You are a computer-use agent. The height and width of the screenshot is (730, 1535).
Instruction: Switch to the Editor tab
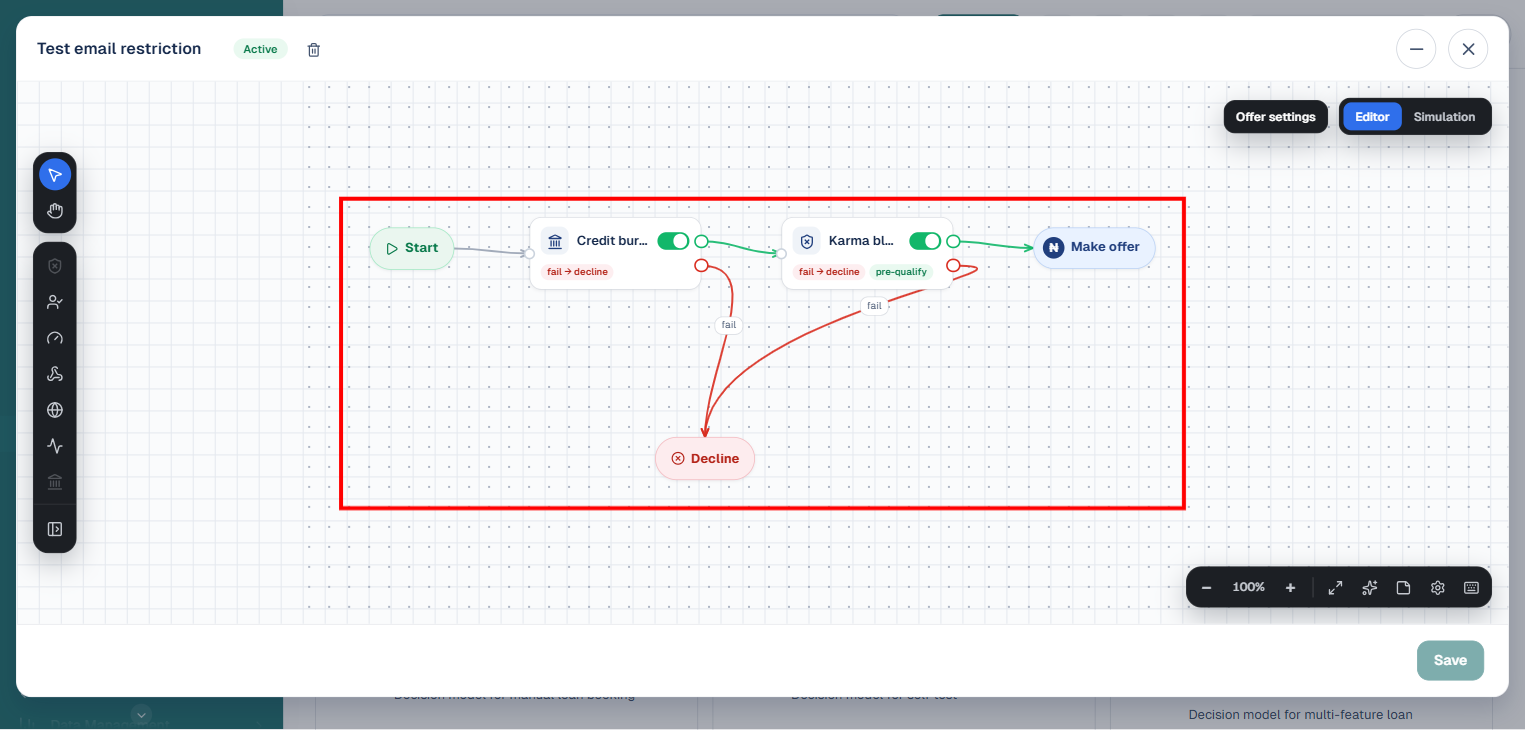pyautogui.click(x=1372, y=117)
